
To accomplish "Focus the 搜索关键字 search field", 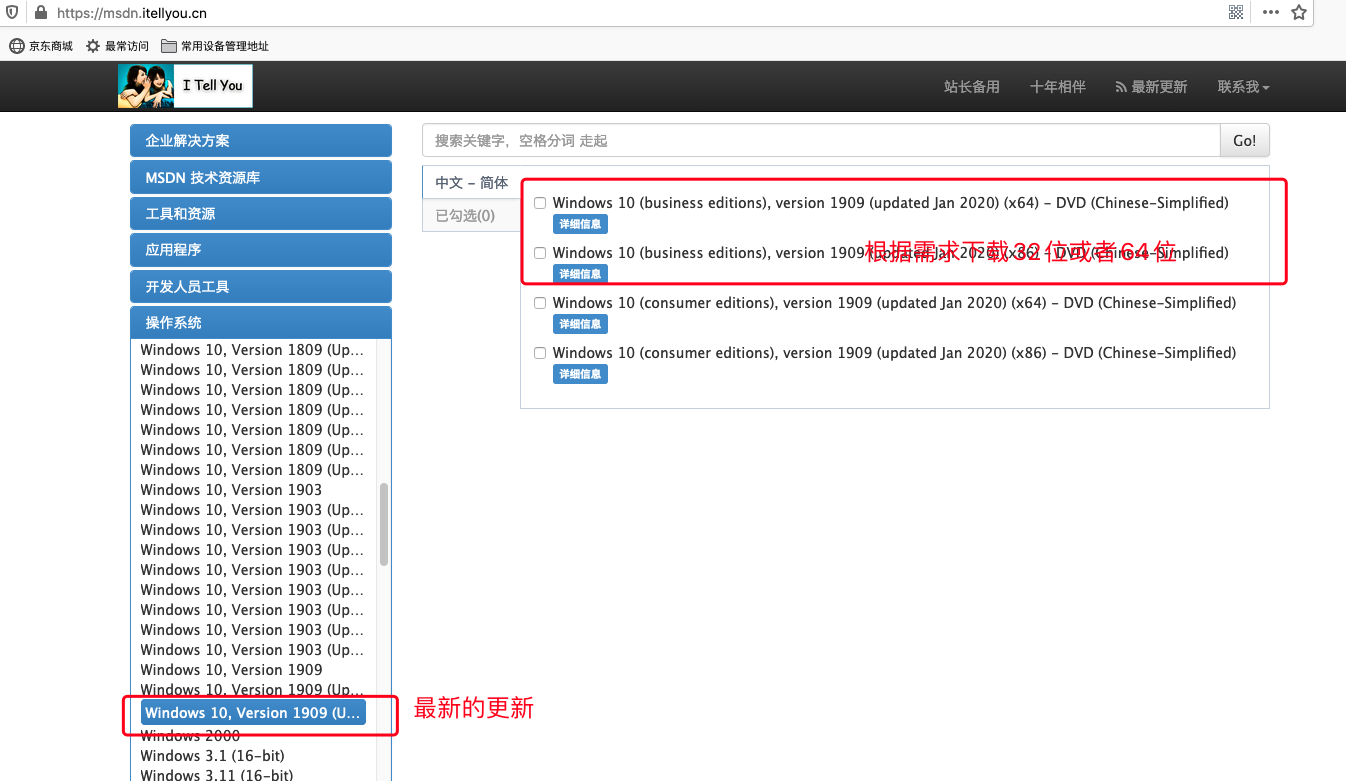I will click(821, 141).
